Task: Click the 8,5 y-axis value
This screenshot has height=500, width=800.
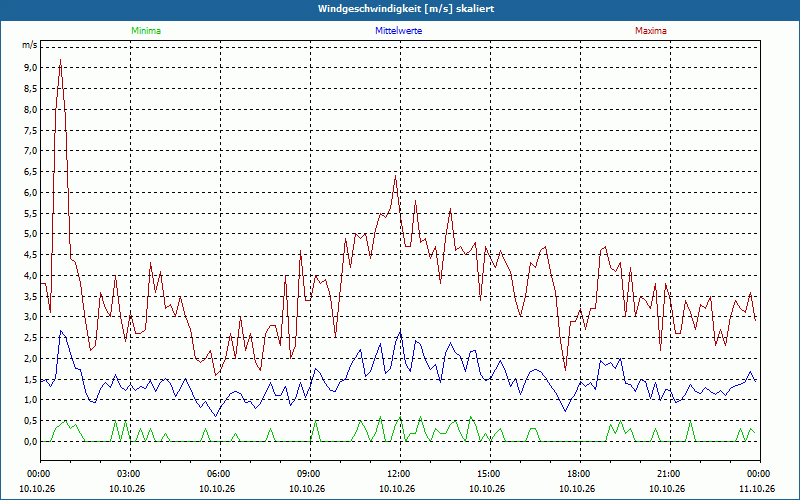Action: pos(30,89)
